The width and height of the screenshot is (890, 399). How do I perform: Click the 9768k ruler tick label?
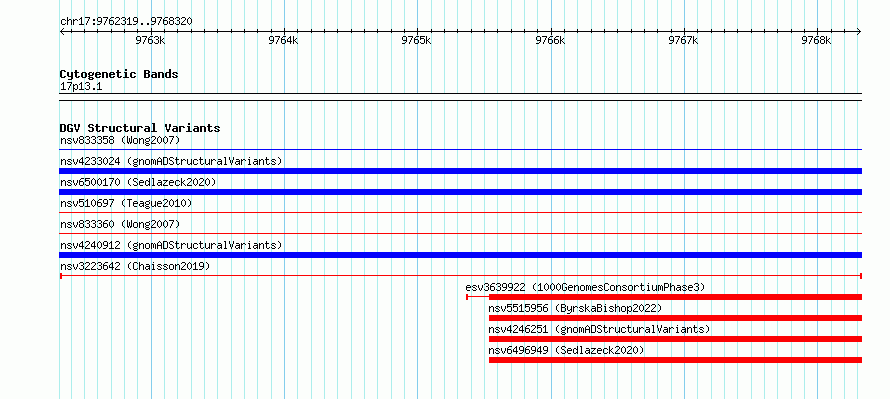click(816, 40)
